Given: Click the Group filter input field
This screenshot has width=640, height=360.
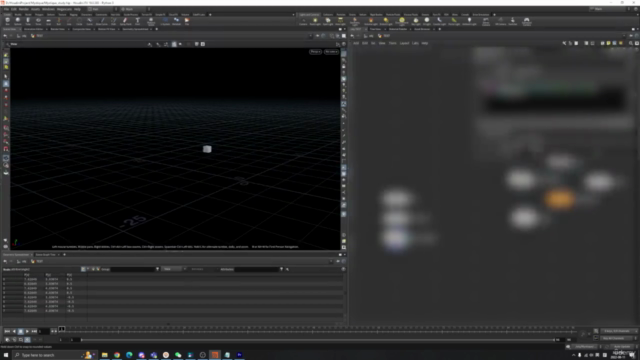Looking at the screenshot, I should (x=133, y=269).
